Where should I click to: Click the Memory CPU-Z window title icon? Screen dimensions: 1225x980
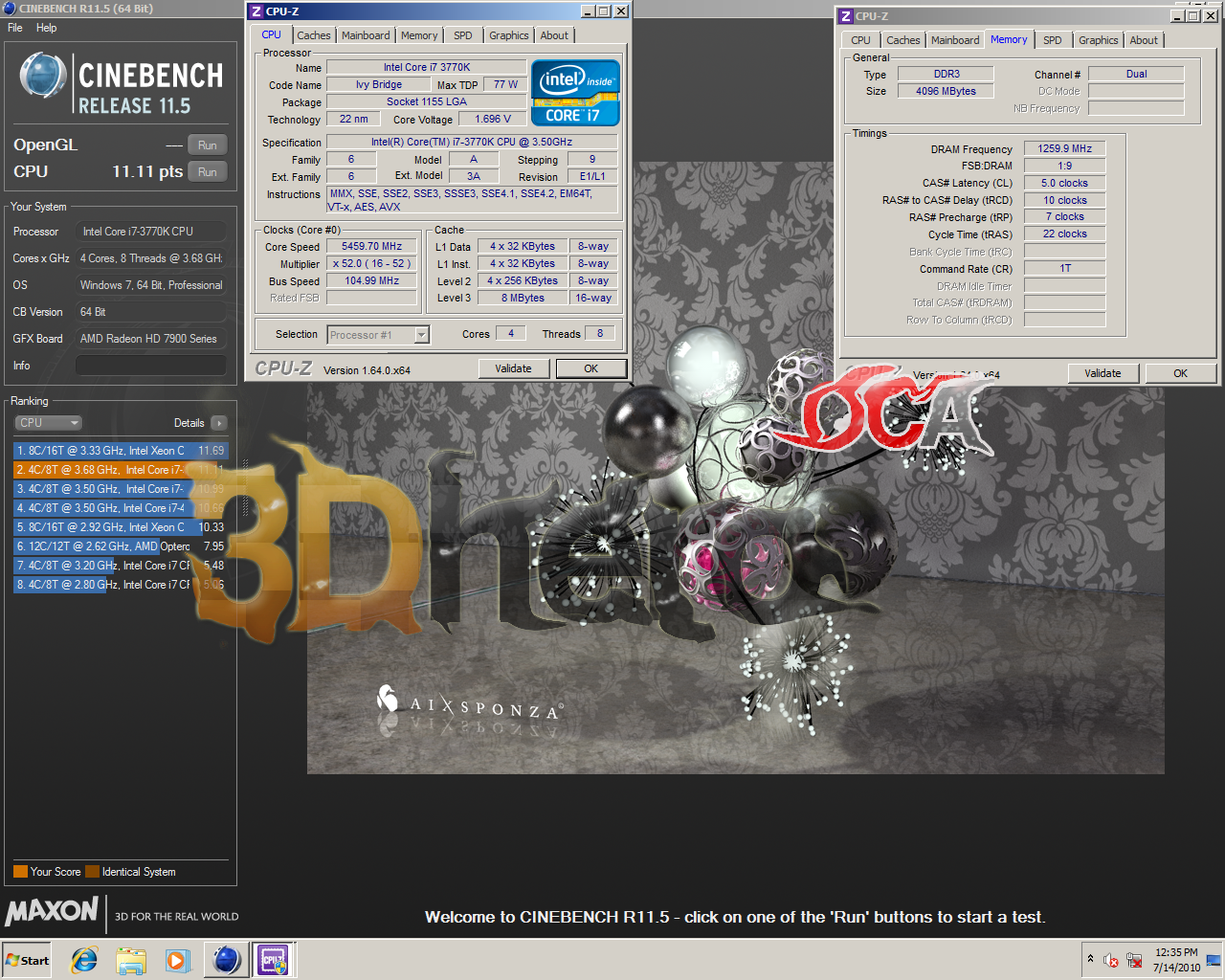845,16
